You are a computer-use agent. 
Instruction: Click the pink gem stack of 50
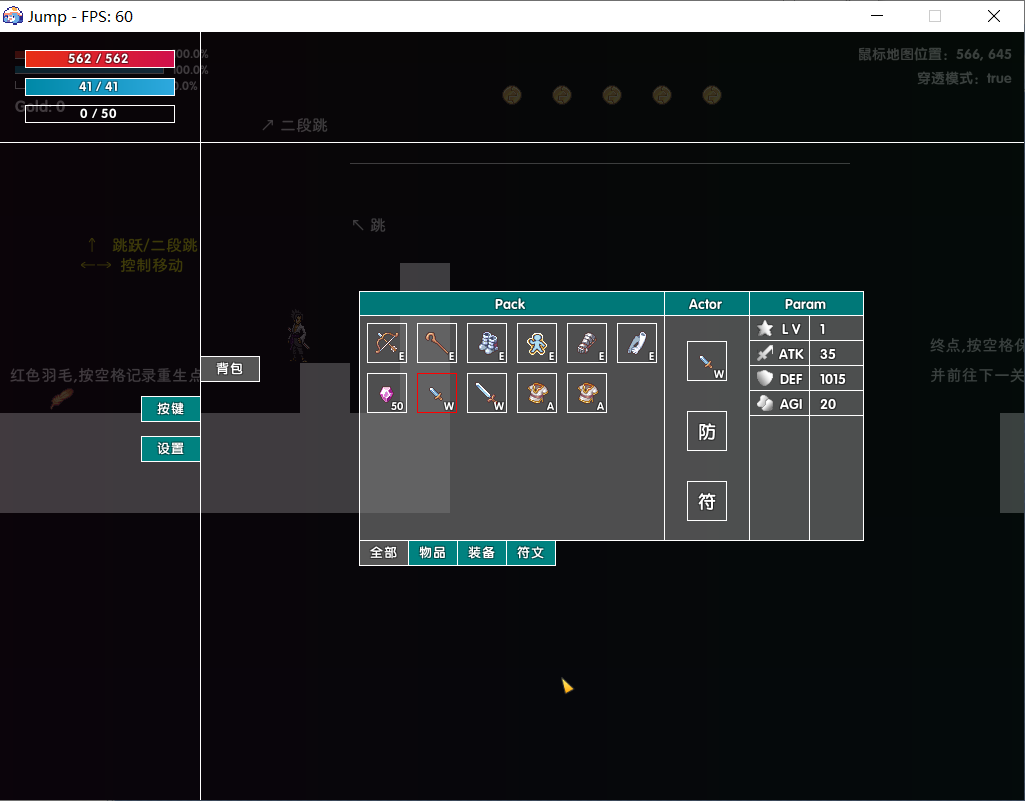coord(387,393)
